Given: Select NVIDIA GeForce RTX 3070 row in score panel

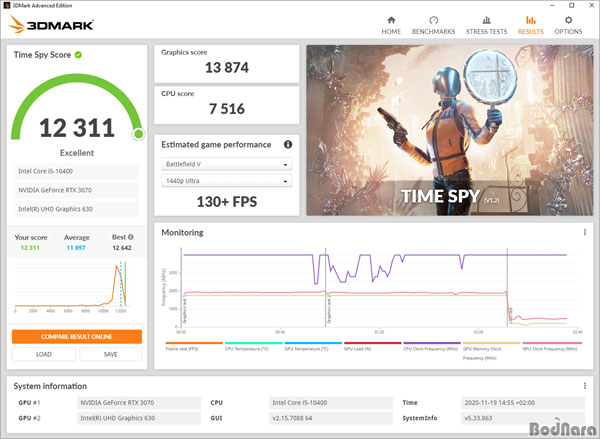Looking at the screenshot, I should tap(77, 190).
